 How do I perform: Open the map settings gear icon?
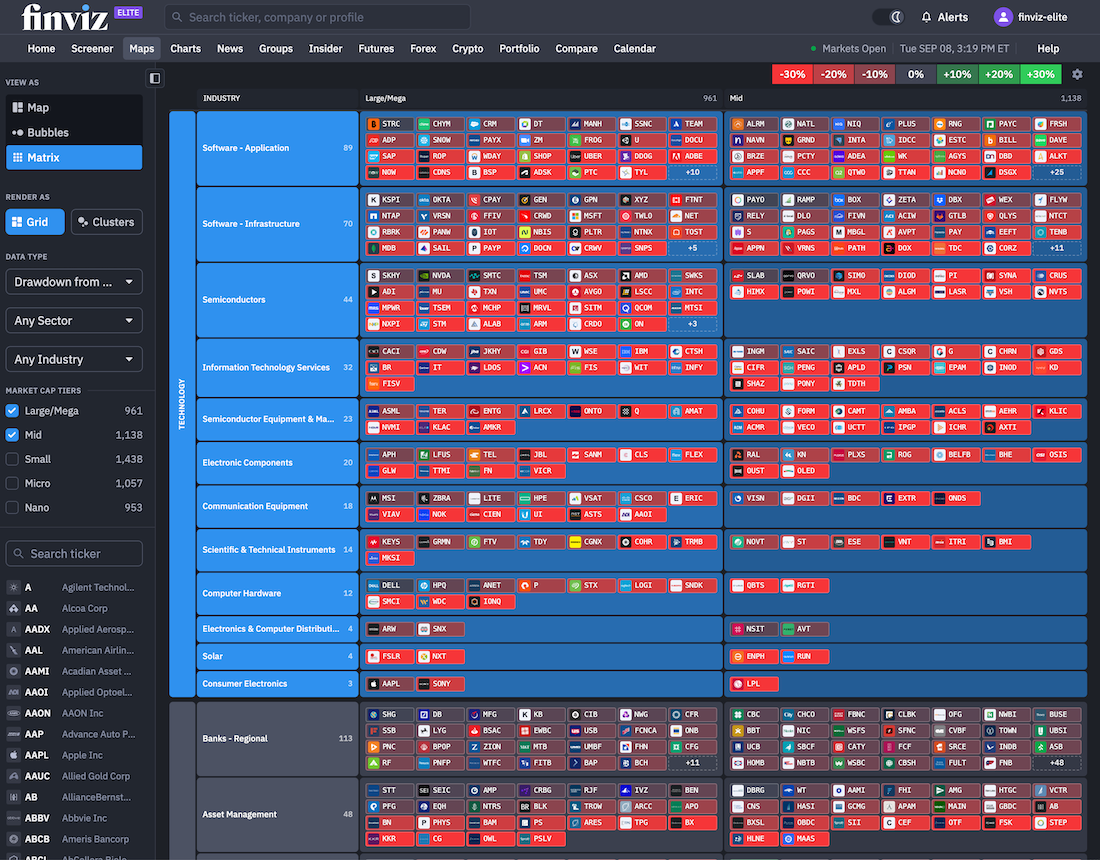click(x=1077, y=74)
